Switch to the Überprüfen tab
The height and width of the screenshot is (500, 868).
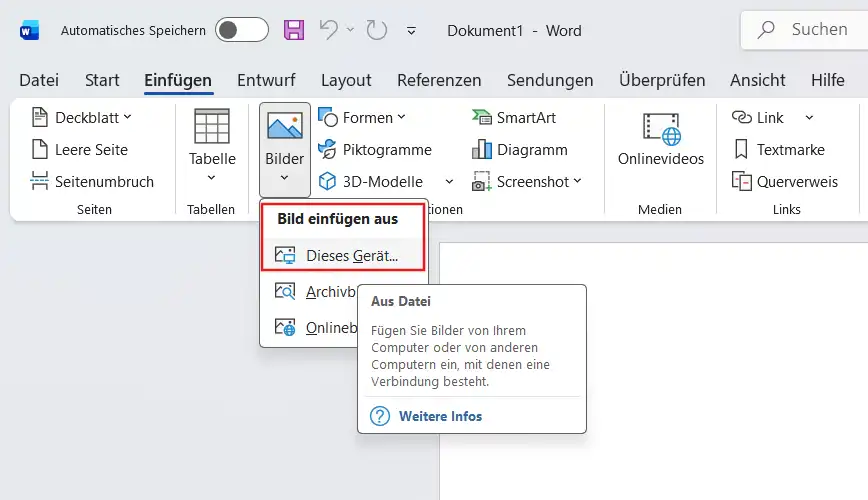point(662,80)
